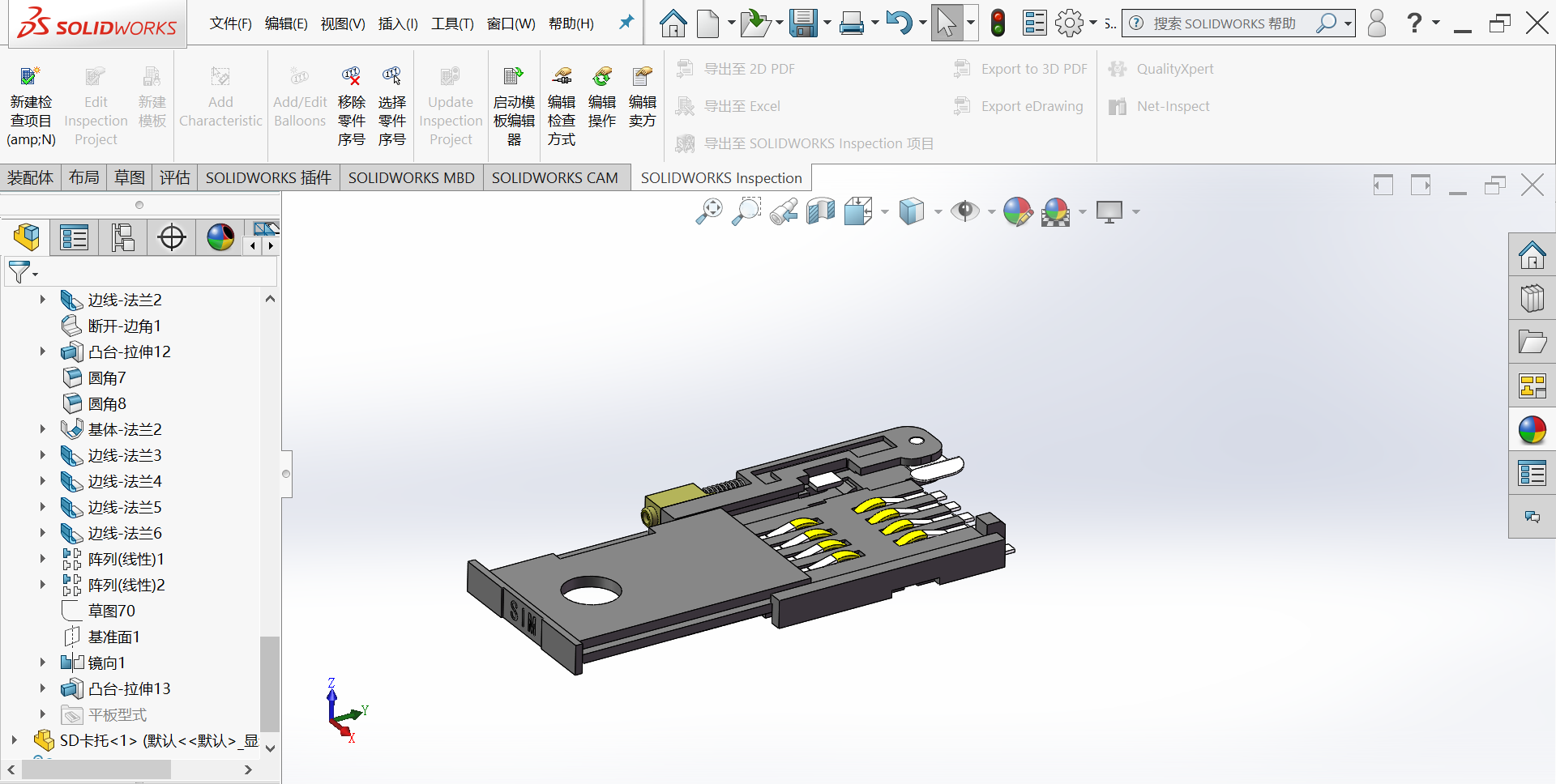The image size is (1556, 784).
Task: Click the Rebuild traffic light icon
Action: [998, 23]
